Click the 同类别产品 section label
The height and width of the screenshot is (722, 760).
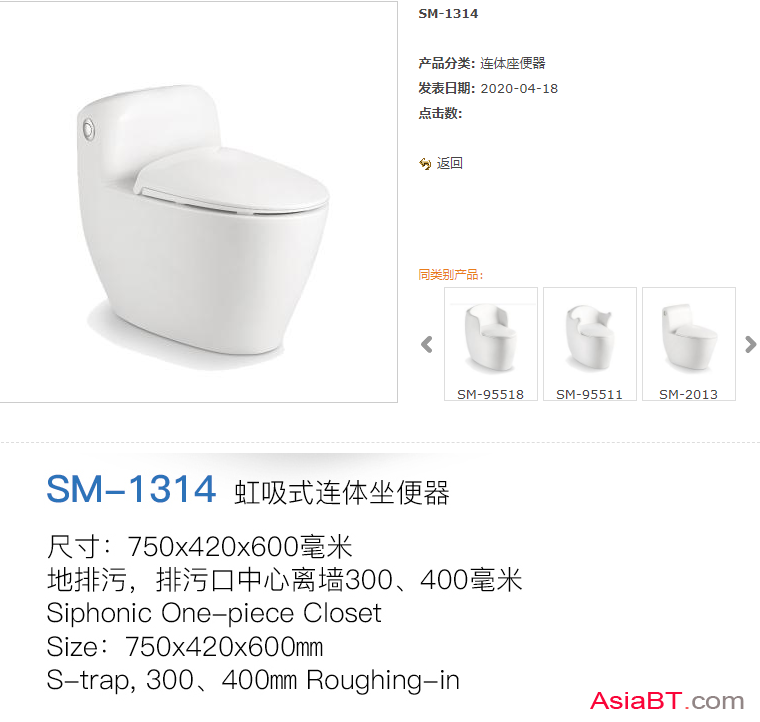click(451, 275)
